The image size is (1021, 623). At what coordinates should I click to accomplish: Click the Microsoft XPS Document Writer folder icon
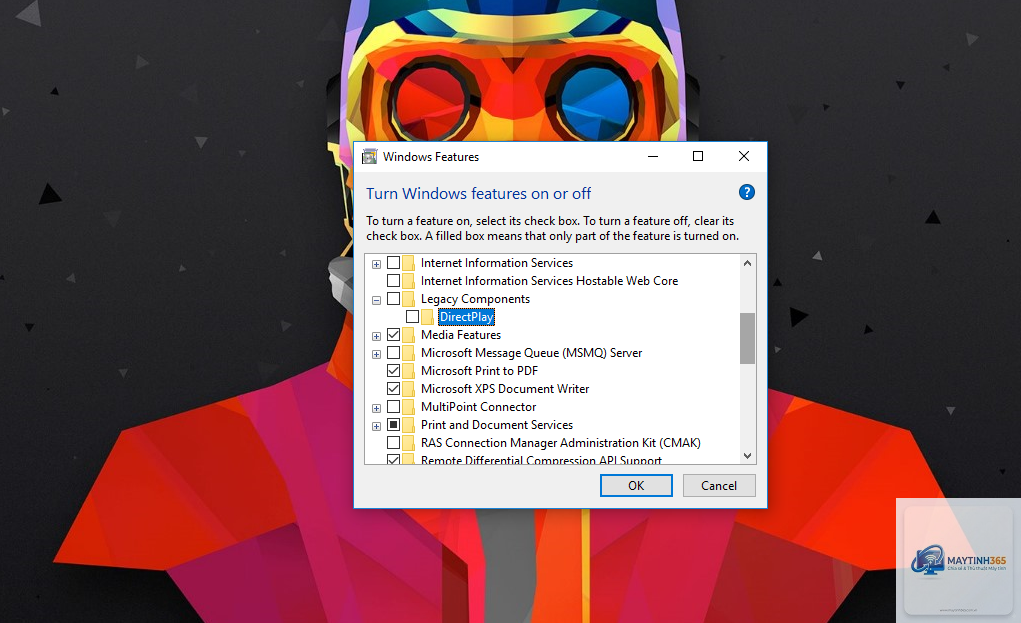pos(408,389)
